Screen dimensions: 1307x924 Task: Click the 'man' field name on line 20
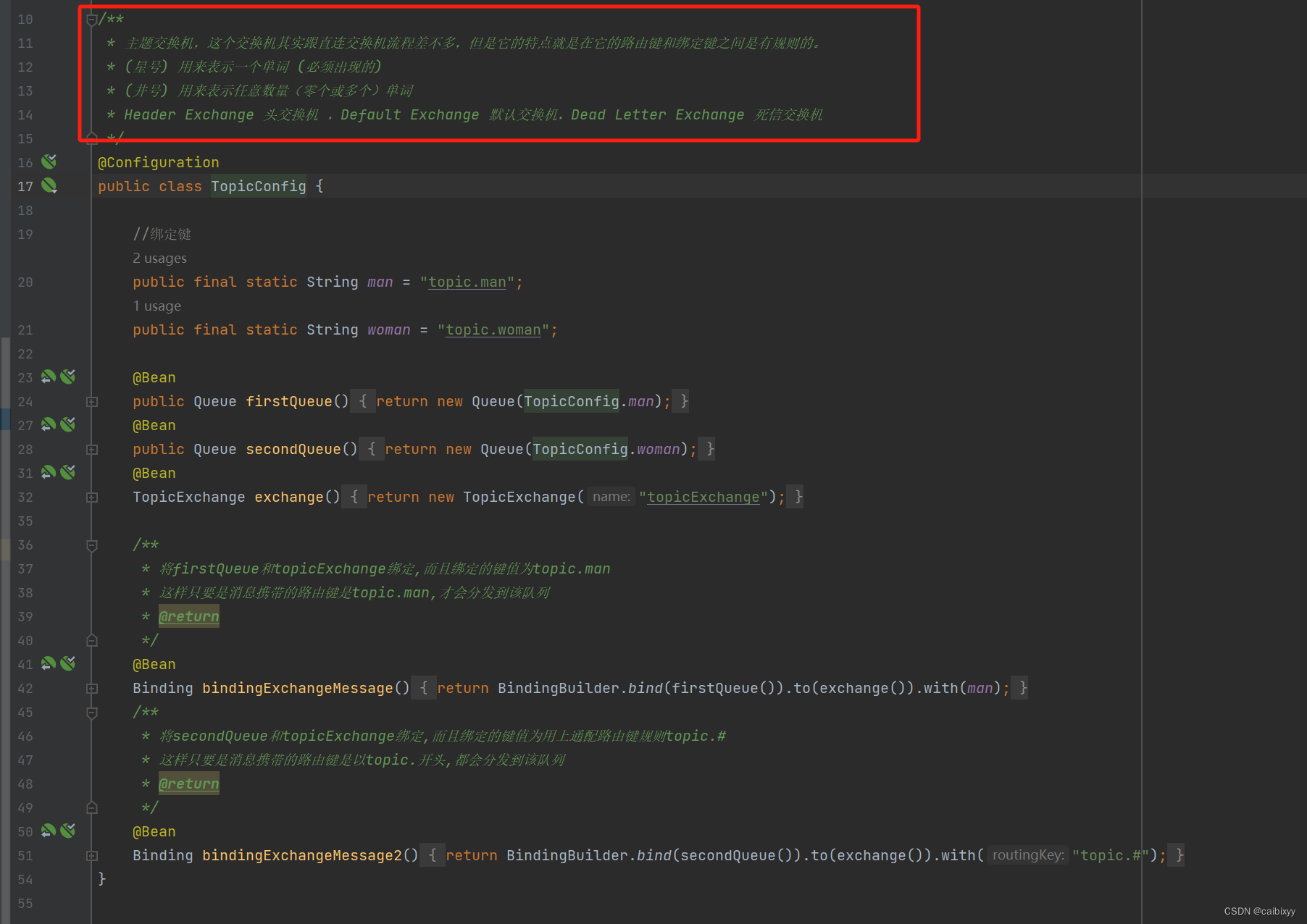(x=380, y=282)
